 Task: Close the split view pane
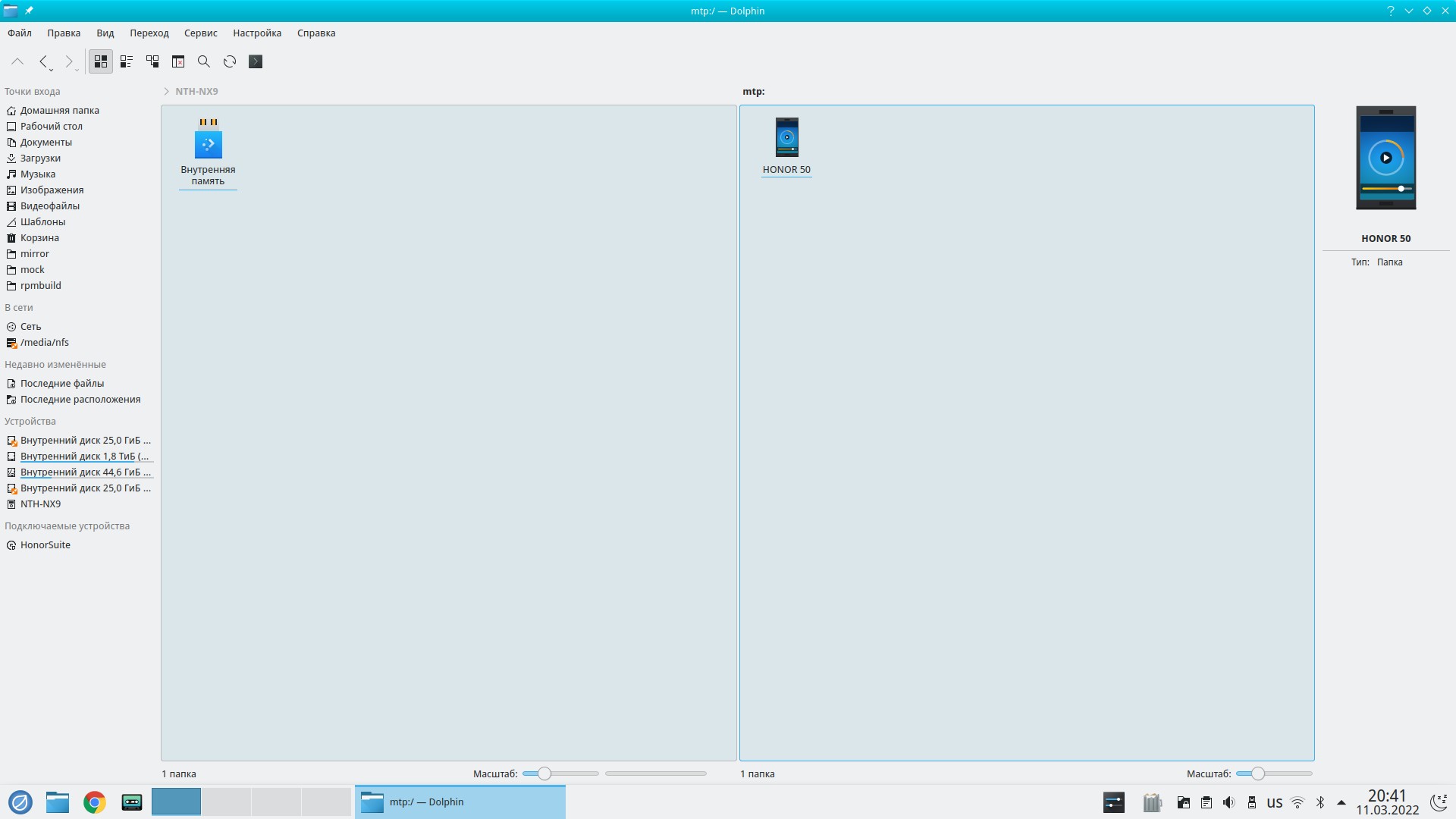tap(178, 61)
